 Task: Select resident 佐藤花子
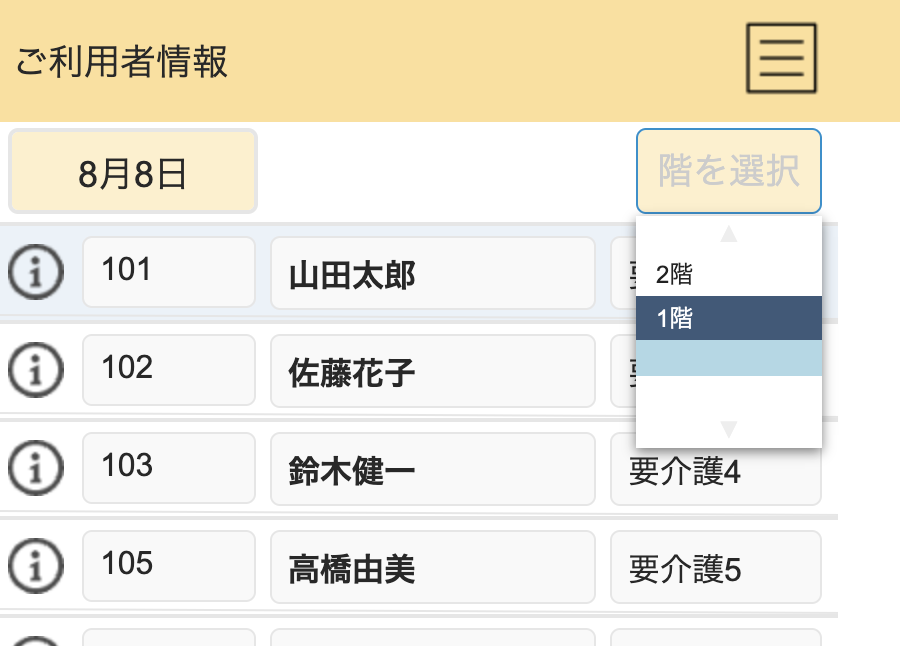click(x=432, y=372)
